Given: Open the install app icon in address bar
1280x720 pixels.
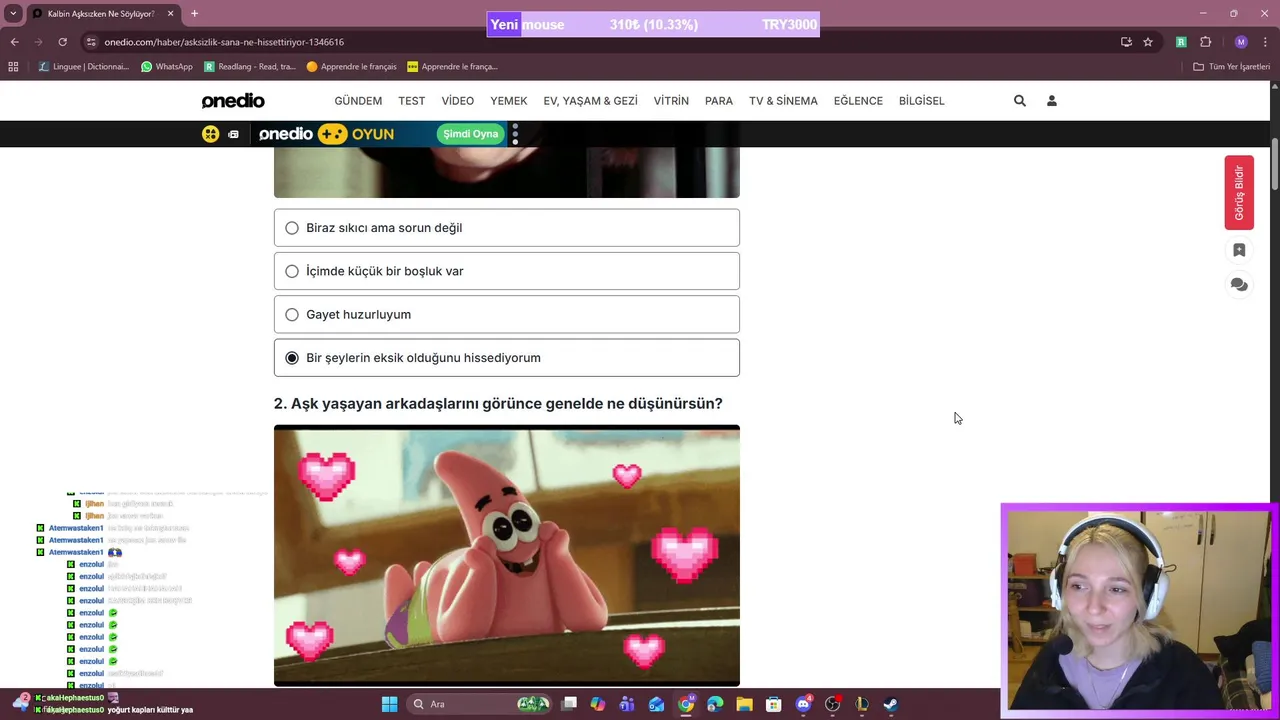Looking at the screenshot, I should 1126,42.
